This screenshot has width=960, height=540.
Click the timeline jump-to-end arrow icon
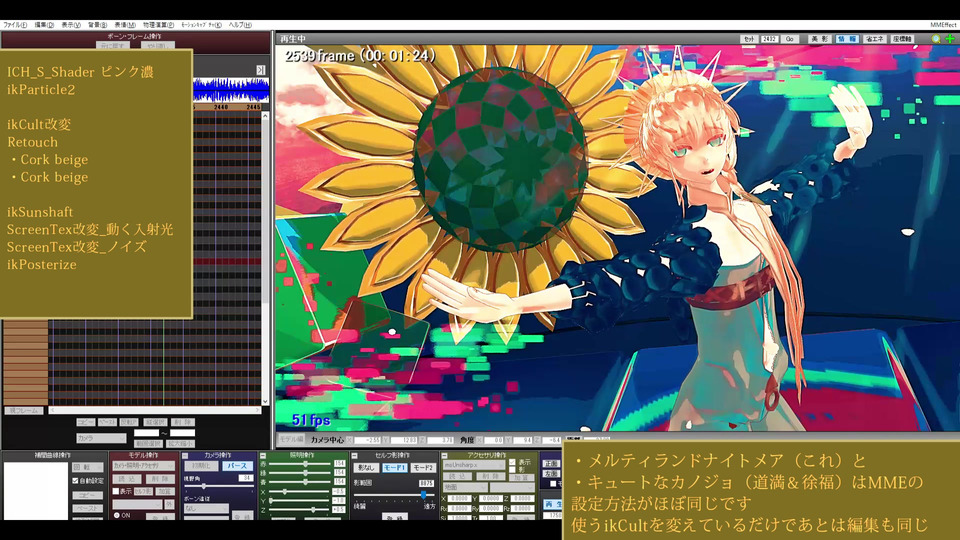point(260,70)
